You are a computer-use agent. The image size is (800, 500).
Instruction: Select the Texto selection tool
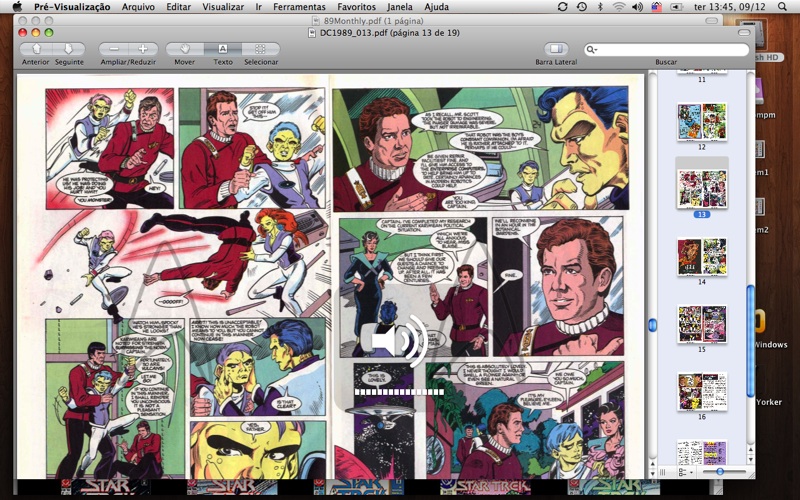(x=223, y=49)
